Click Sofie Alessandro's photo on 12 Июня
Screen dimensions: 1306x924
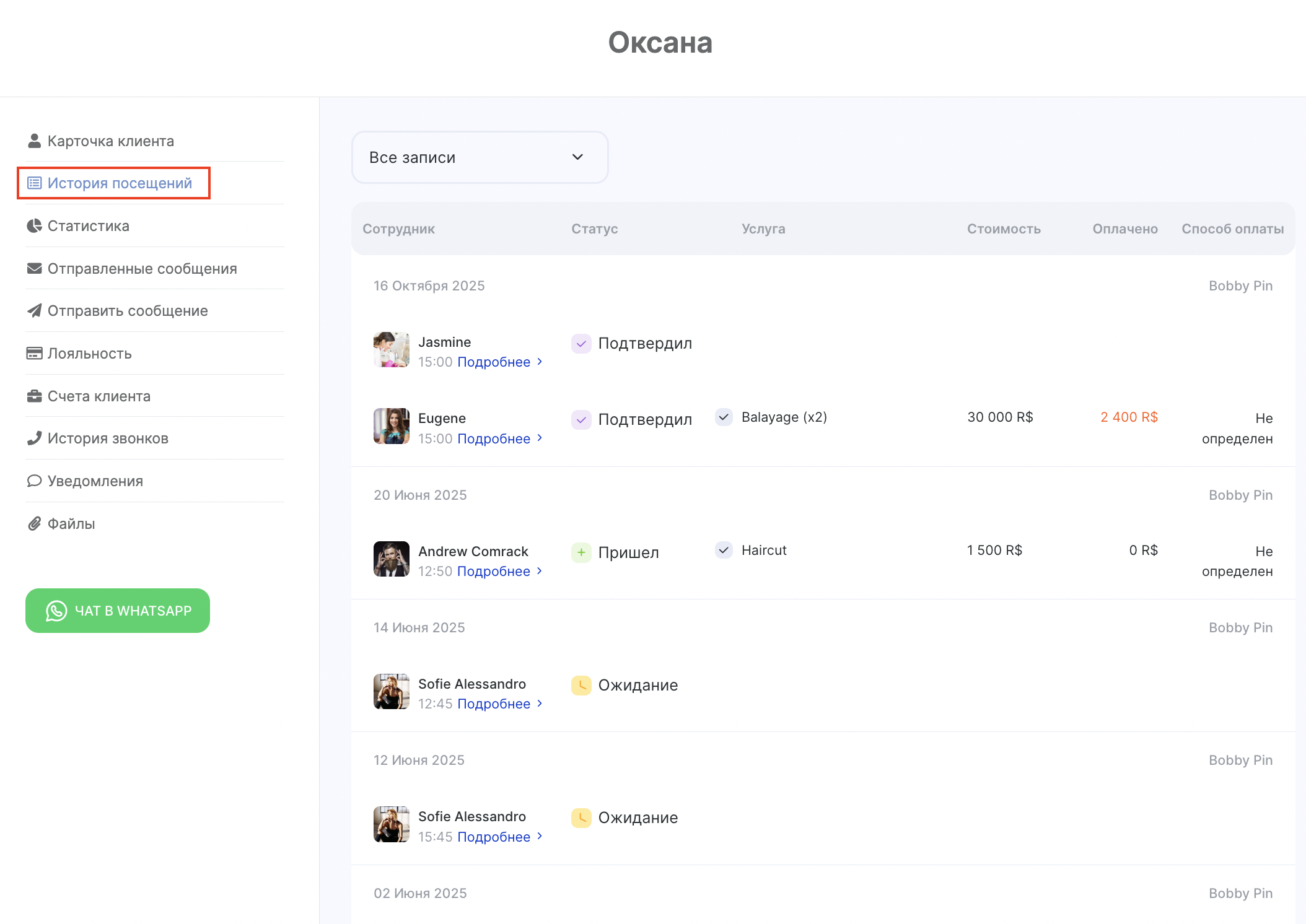tap(391, 824)
